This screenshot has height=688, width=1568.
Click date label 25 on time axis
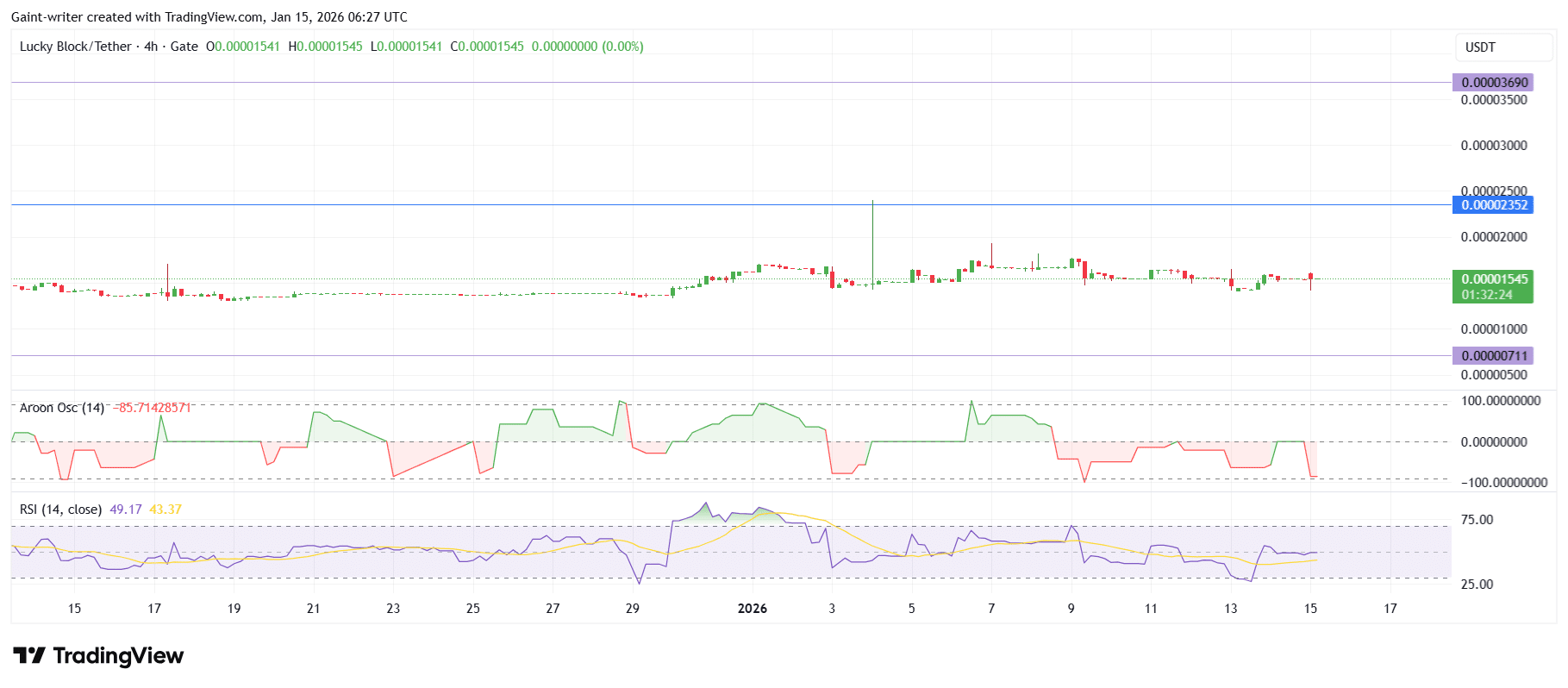pos(473,609)
